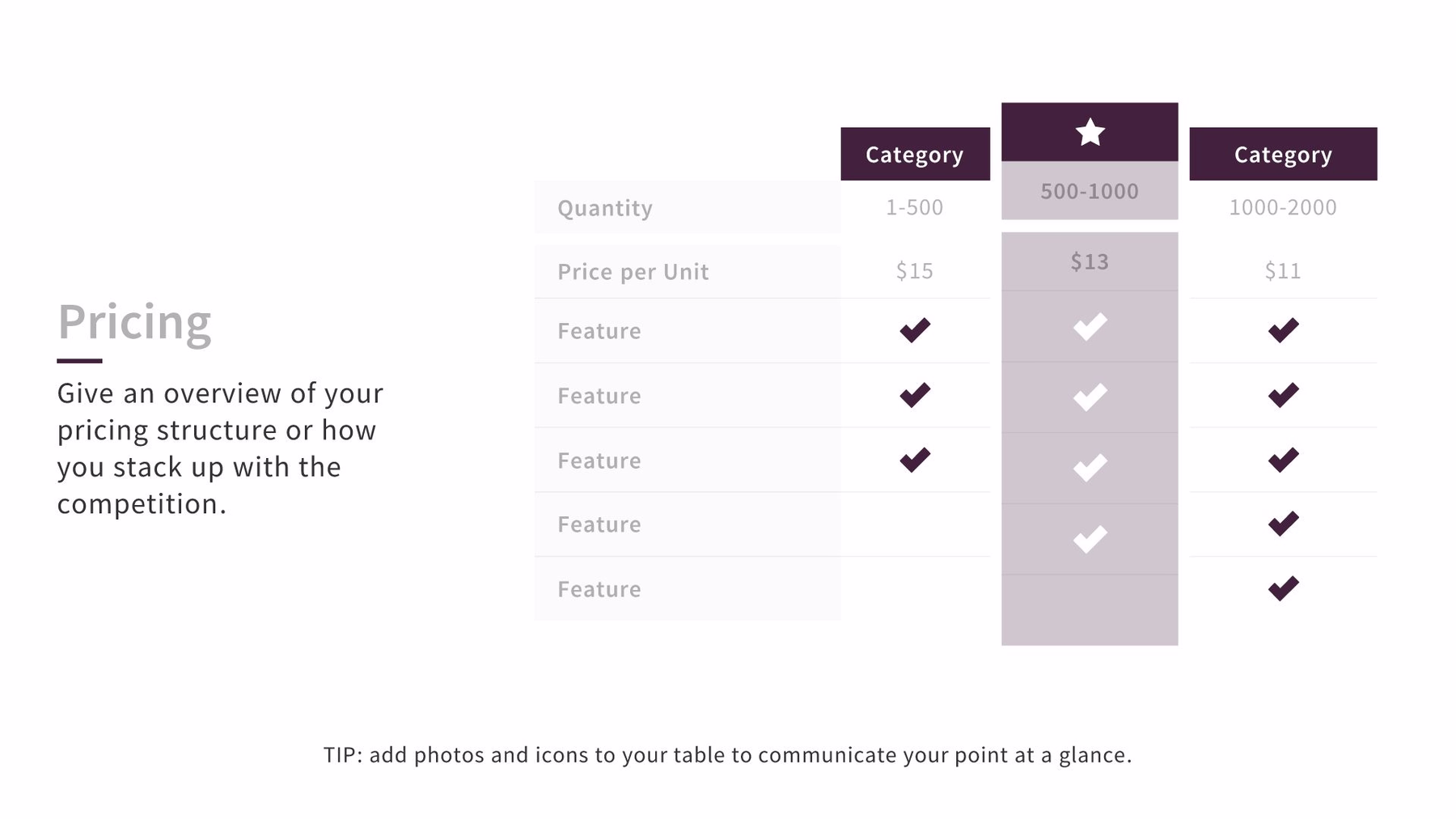This screenshot has height=819, width=1456.
Task: Select the left Category header above 1-500
Action: [915, 154]
